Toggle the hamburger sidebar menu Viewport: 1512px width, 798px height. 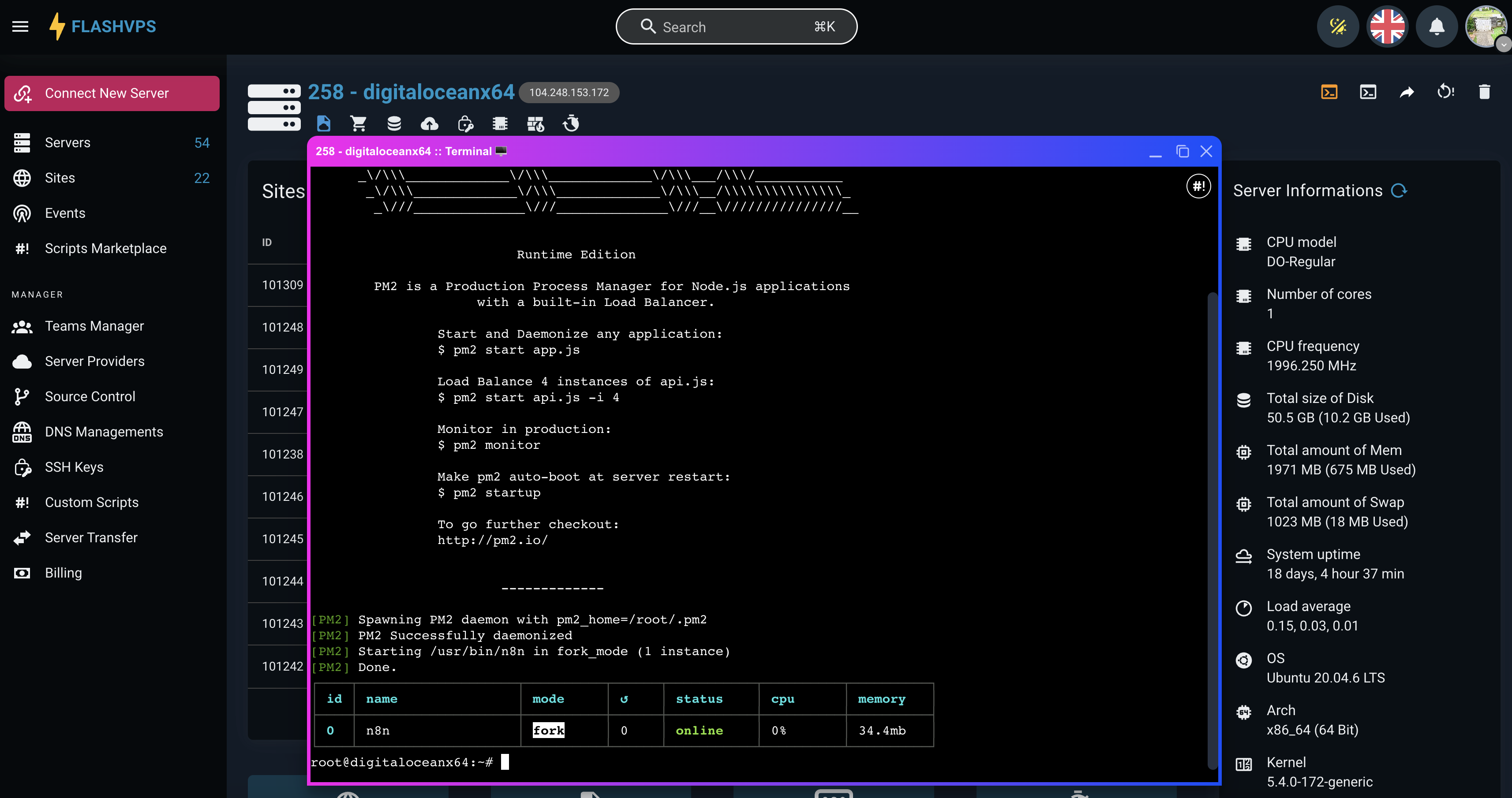click(x=20, y=26)
